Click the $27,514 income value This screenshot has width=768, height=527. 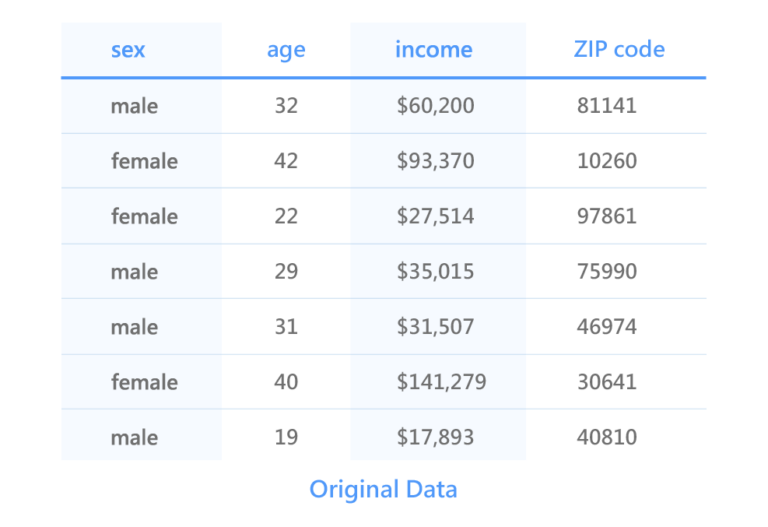coord(435,216)
